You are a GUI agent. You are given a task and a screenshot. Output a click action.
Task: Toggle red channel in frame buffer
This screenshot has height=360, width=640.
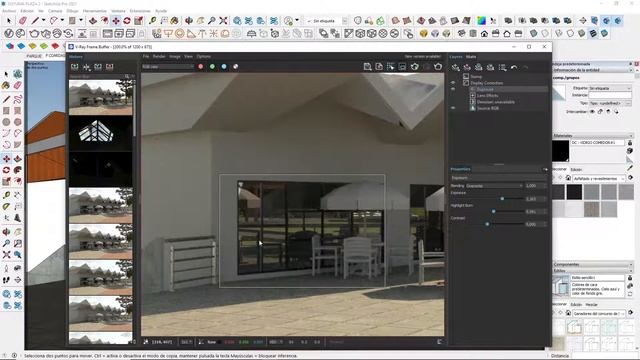(x=201, y=67)
